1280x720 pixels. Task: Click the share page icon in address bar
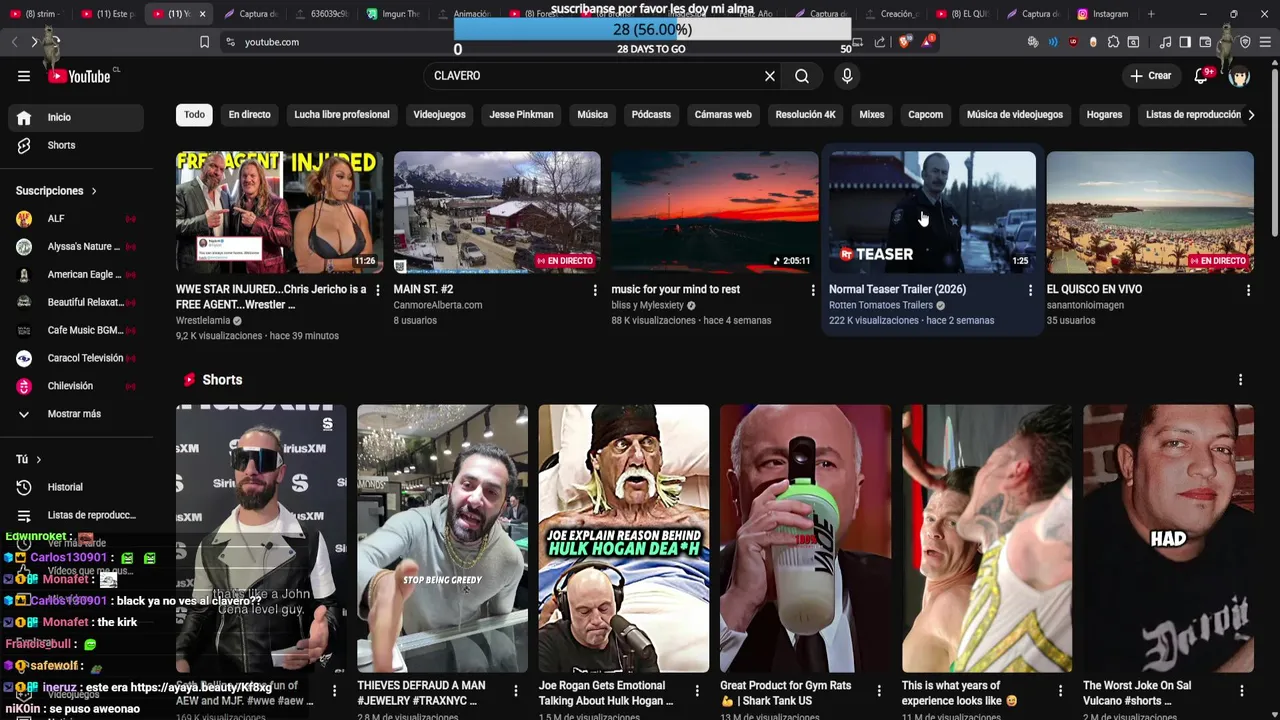[880, 42]
